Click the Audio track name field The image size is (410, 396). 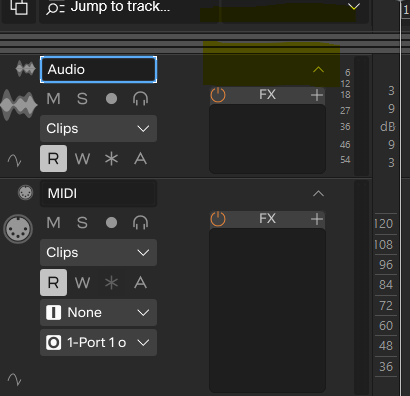point(98,69)
